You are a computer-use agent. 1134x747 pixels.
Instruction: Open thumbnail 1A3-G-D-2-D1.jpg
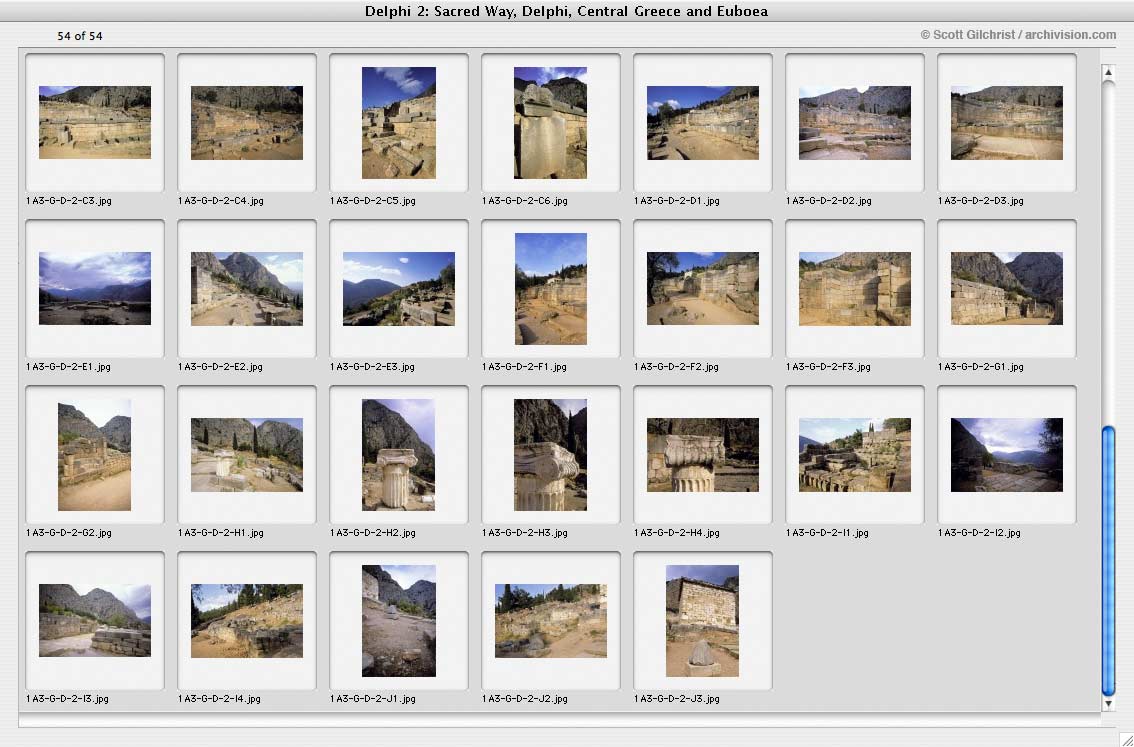coord(702,122)
